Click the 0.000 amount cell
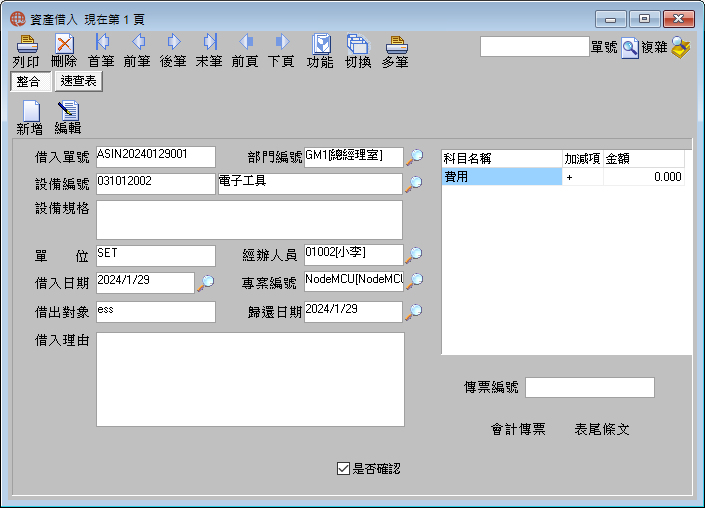The height and width of the screenshot is (508, 705). [x=643, y=177]
